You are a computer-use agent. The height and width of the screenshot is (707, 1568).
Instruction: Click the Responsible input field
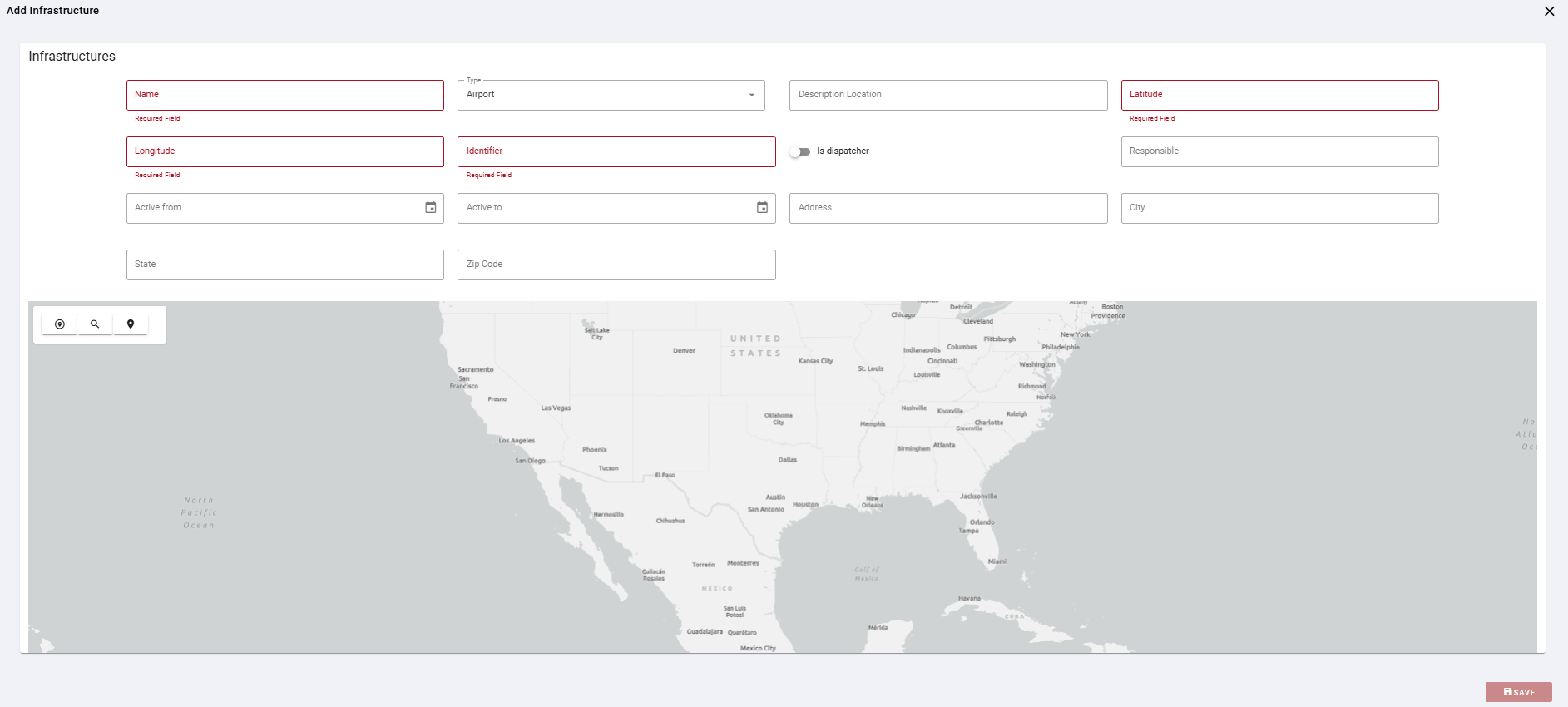pyautogui.click(x=1280, y=151)
